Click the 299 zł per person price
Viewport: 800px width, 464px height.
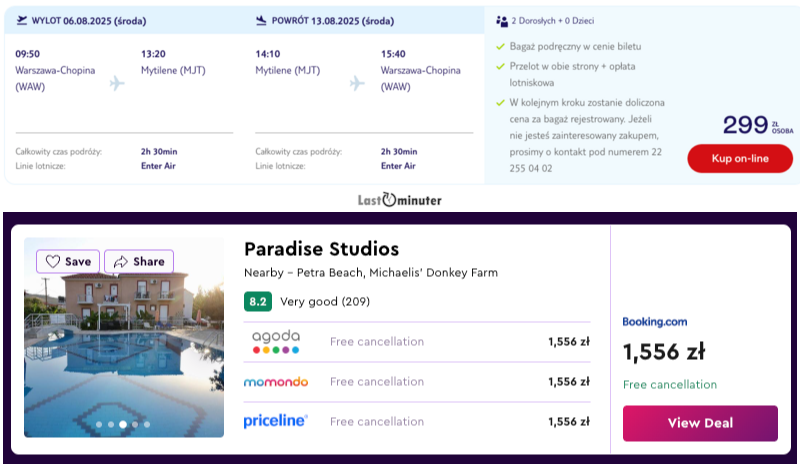758,125
